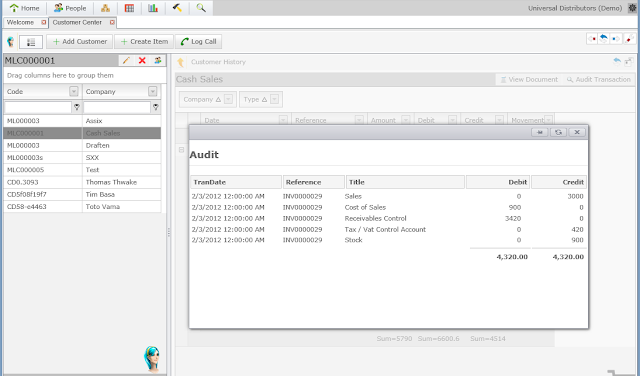Click Add Customer button
The width and height of the screenshot is (640, 376).
[x=80, y=42]
